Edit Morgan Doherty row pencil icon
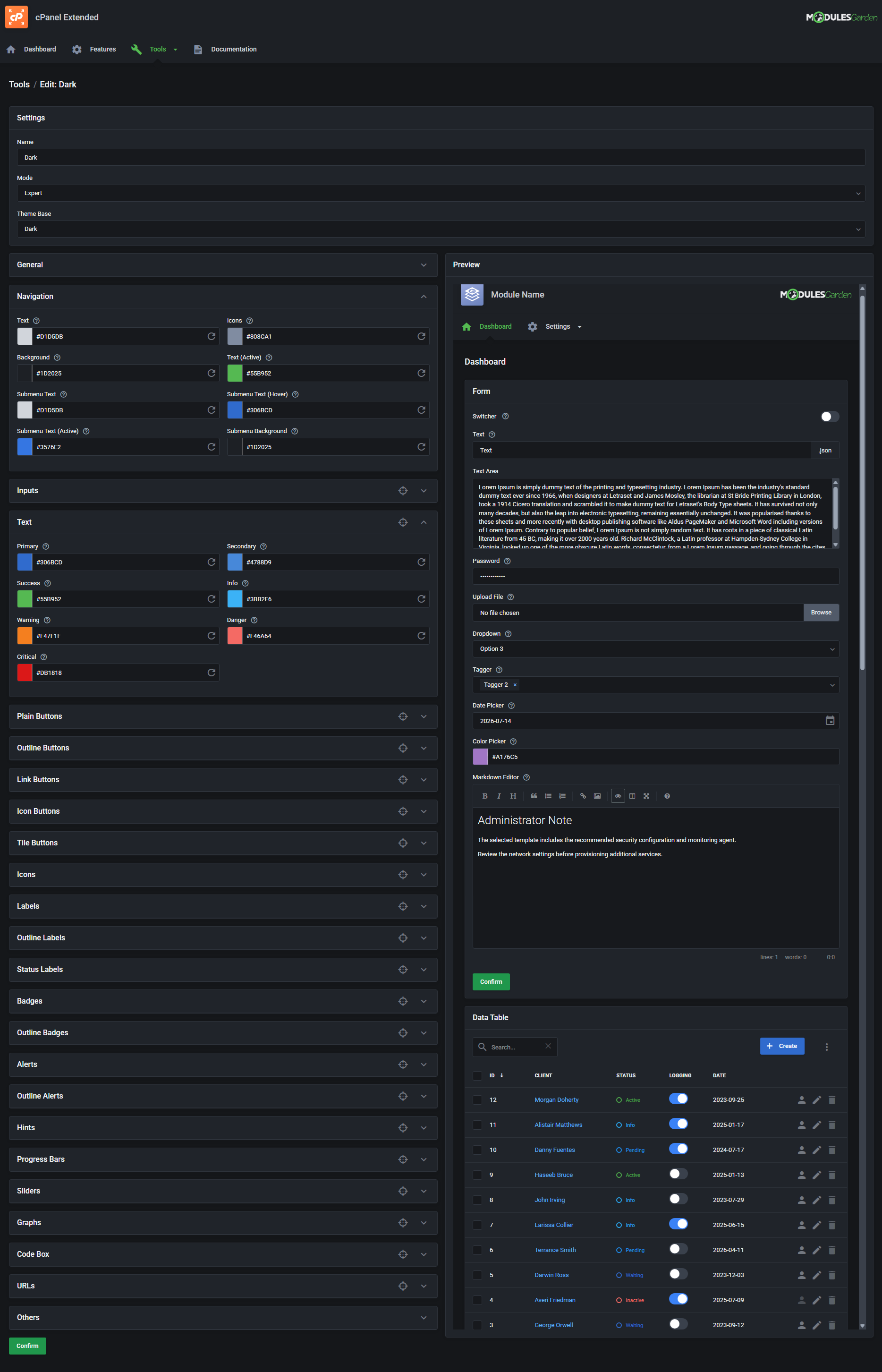882x1372 pixels. pos(817,1100)
